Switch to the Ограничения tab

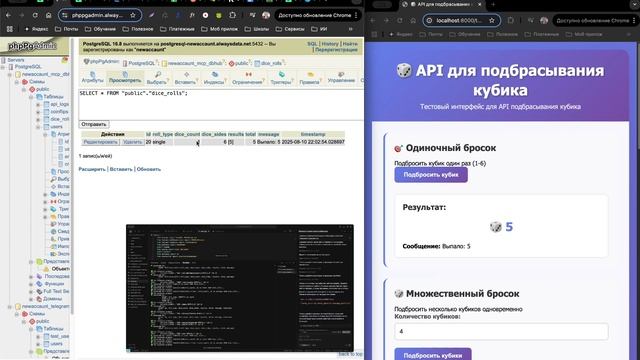coord(247,77)
